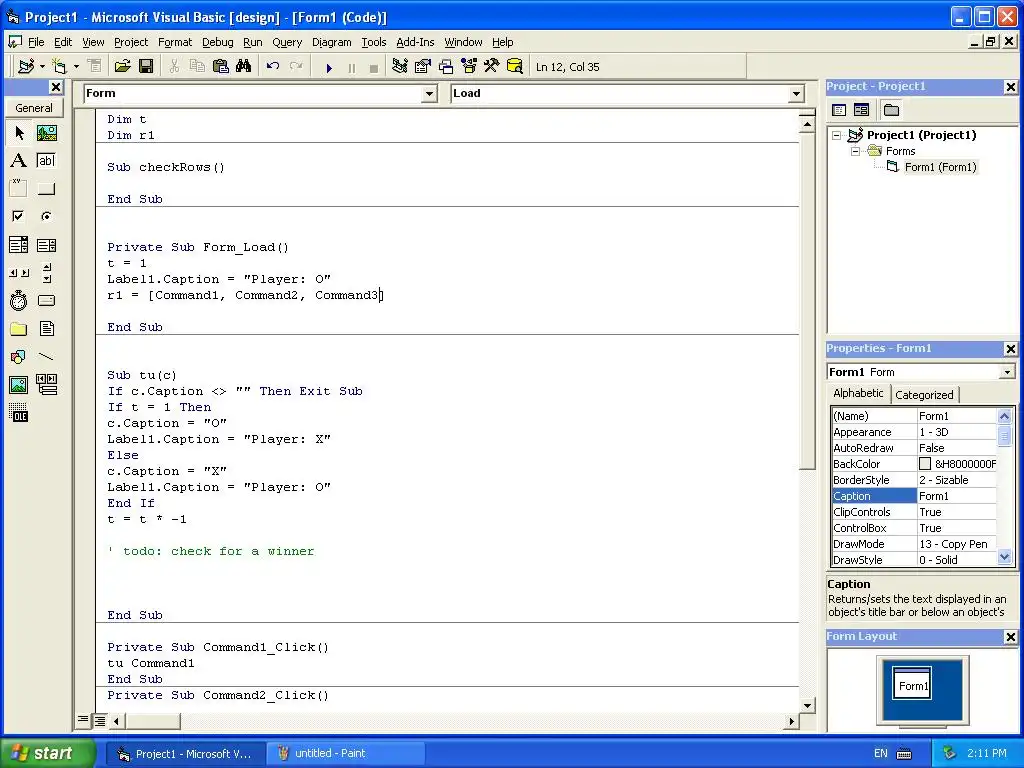Click the Paste clipboard icon

221,67
